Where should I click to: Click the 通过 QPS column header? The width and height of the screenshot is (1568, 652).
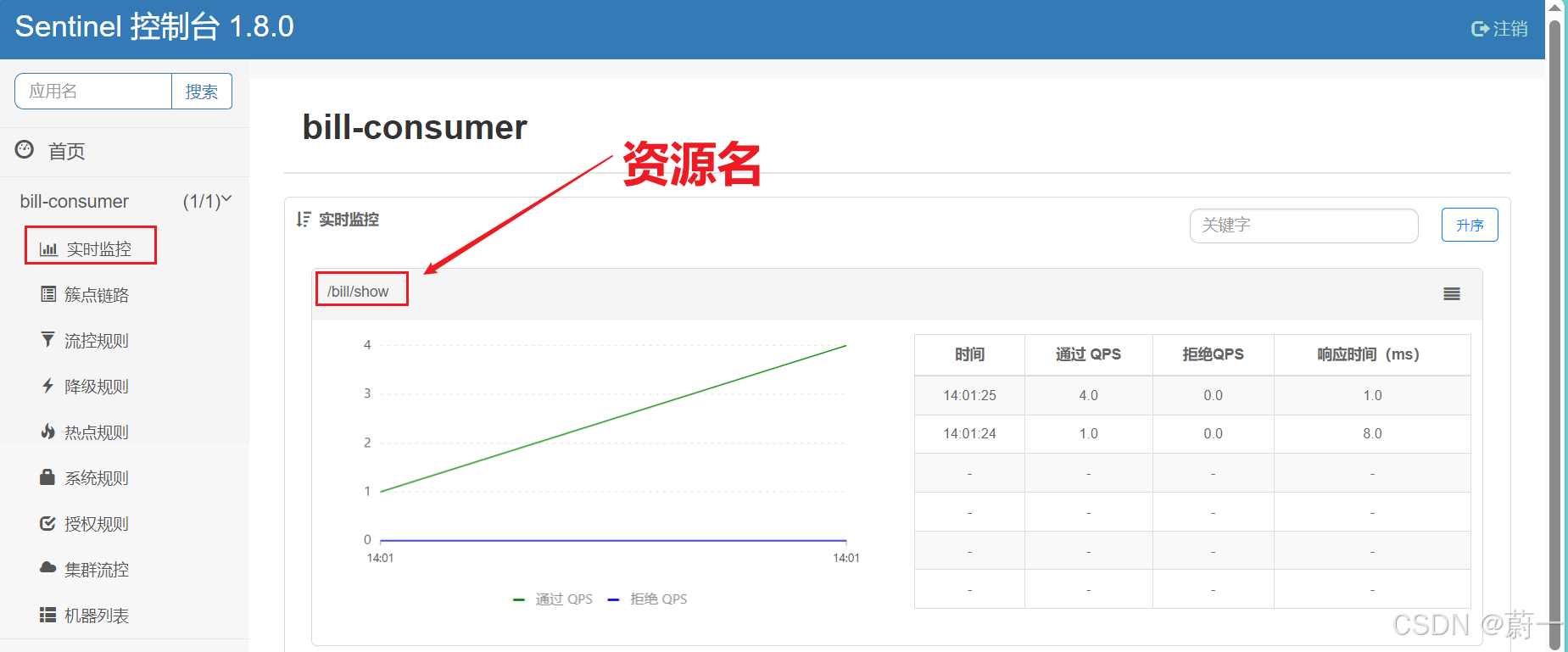point(1088,354)
